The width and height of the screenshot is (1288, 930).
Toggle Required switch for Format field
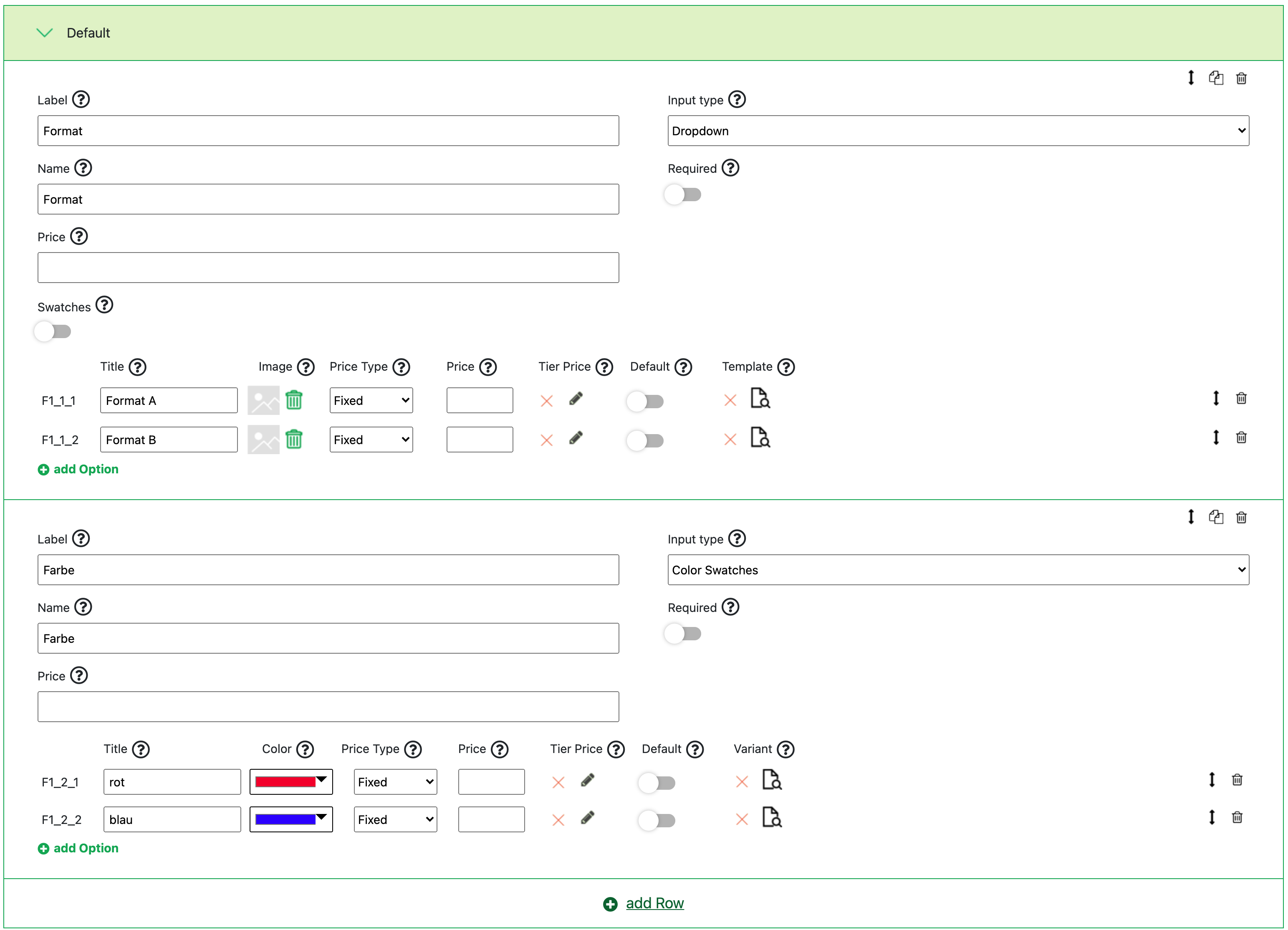(683, 195)
